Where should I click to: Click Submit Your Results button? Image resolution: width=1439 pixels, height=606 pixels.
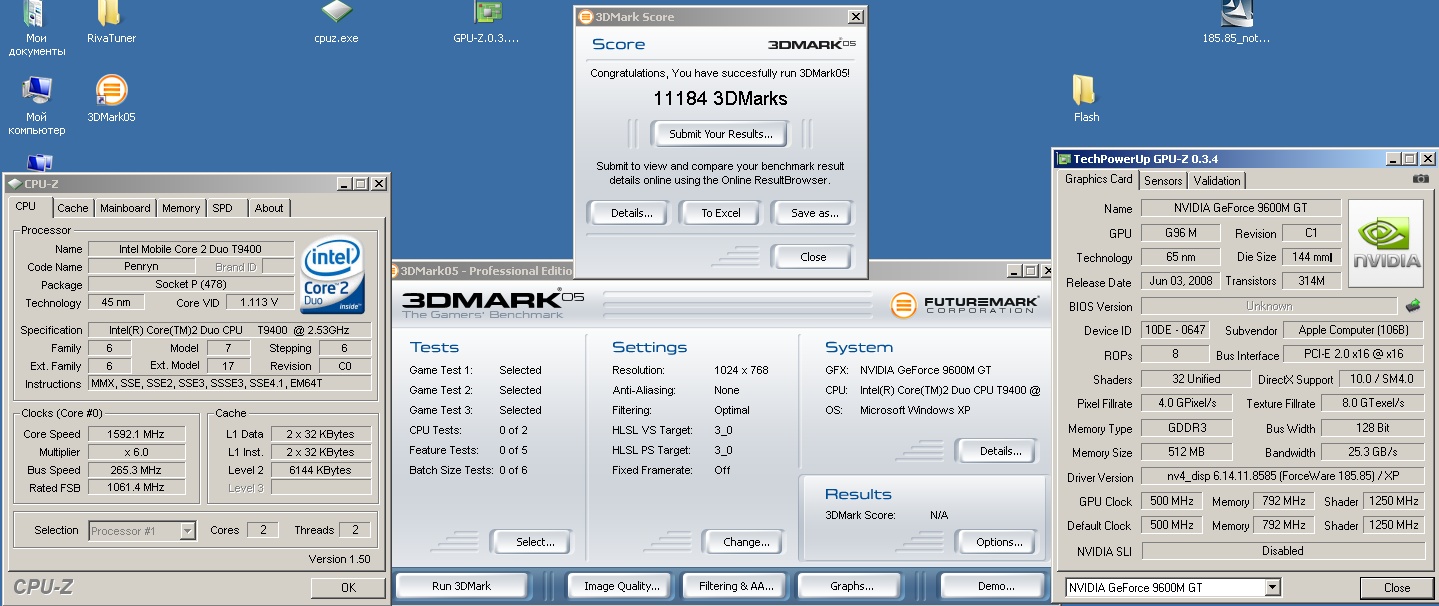click(721, 134)
